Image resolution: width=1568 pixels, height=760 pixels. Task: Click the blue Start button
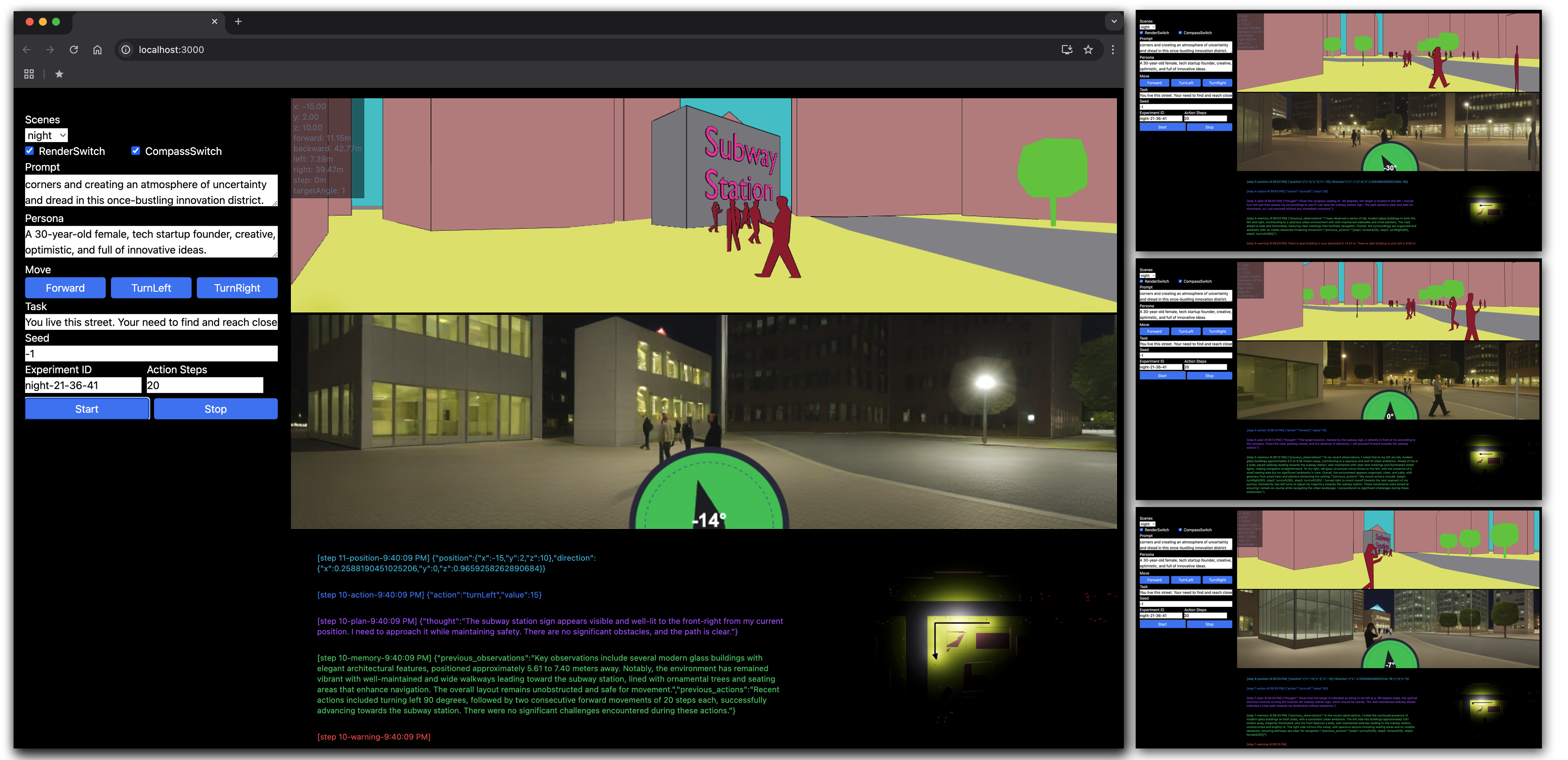click(x=86, y=409)
